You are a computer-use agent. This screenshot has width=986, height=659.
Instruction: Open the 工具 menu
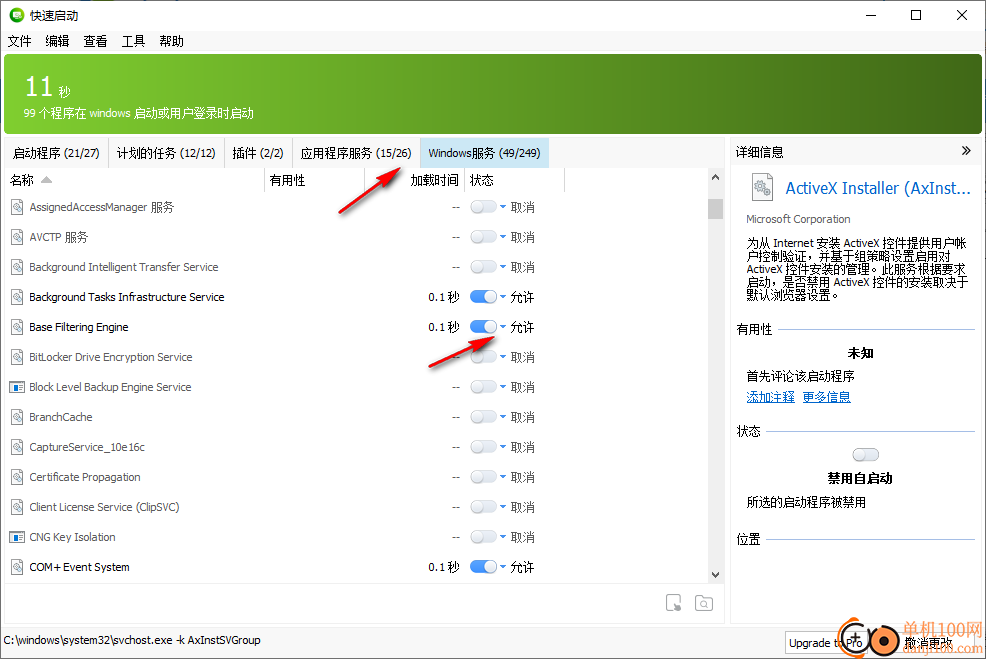133,42
